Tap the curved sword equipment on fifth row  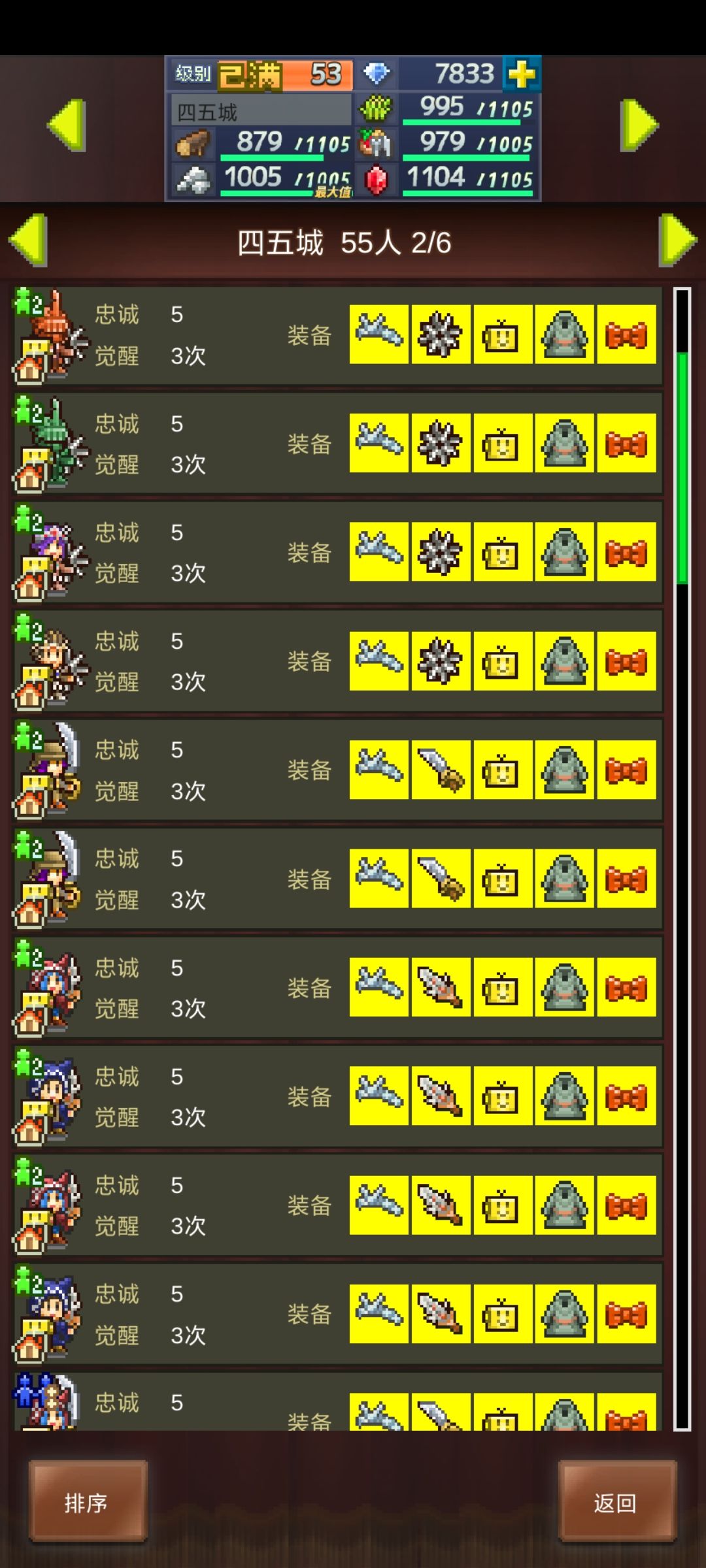pyautogui.click(x=440, y=770)
